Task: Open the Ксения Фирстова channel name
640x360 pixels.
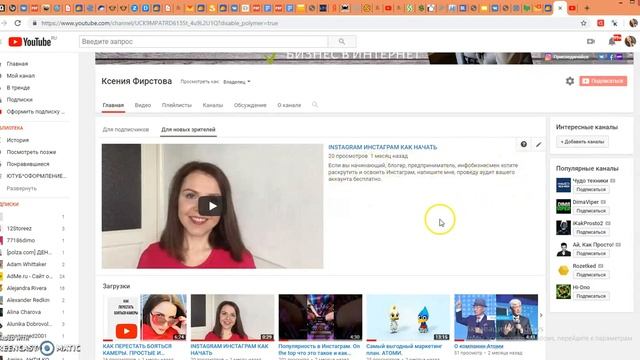Action: tap(137, 81)
